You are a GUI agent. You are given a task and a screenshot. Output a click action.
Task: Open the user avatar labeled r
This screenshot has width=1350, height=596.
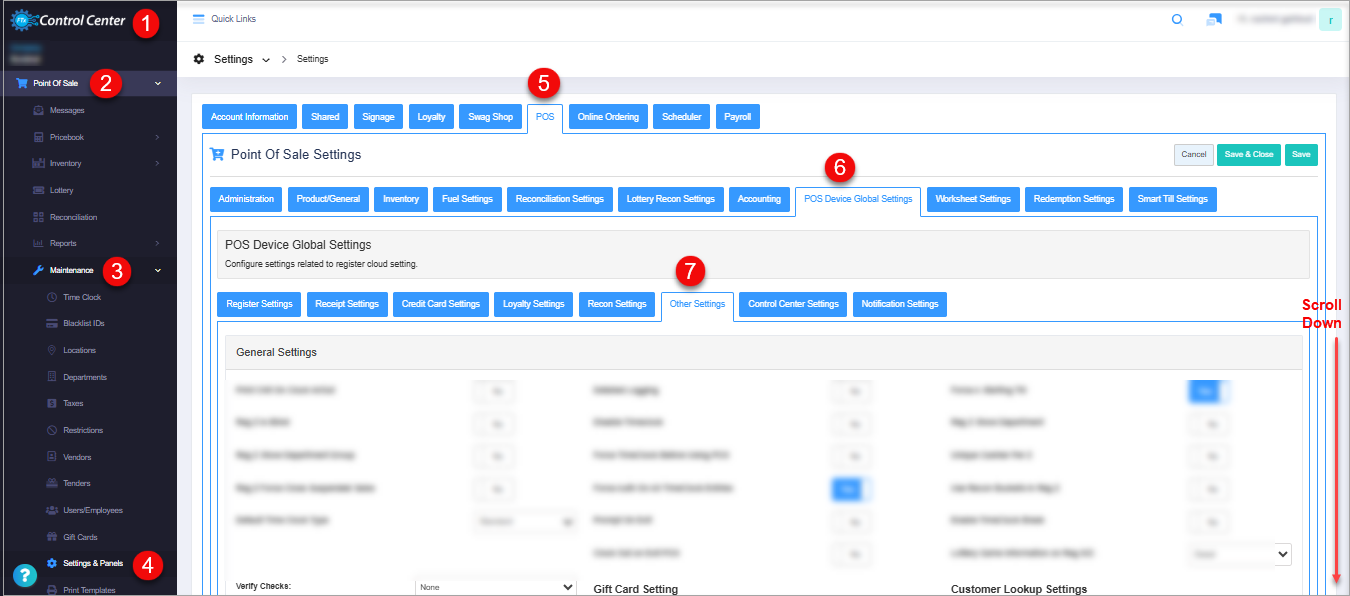(1329, 19)
